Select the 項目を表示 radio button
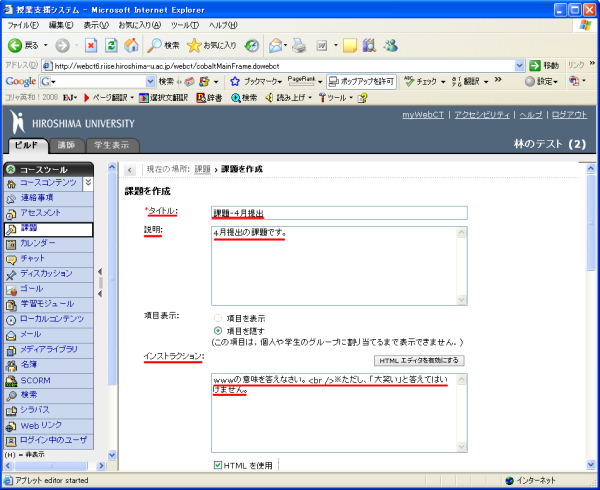This screenshot has width=600, height=490. coord(218,318)
